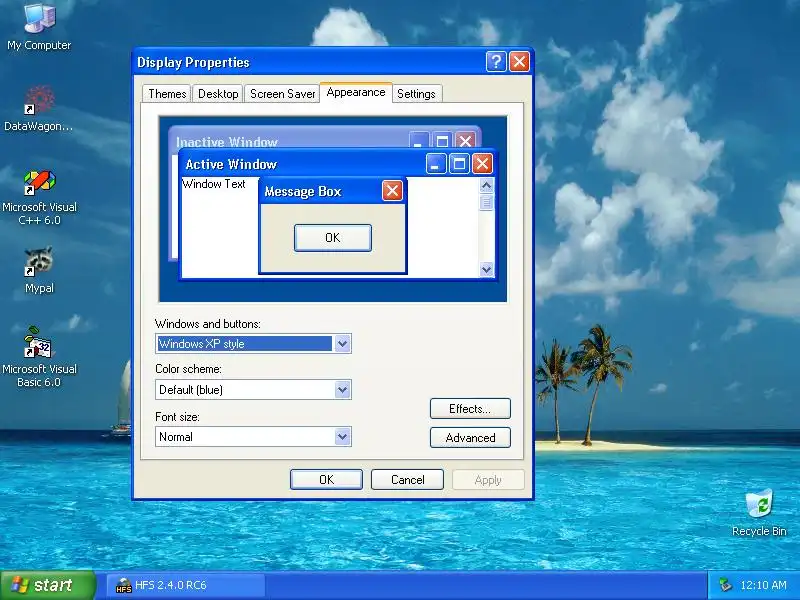Select the Mypal raccoon desktop icon
800x600 pixels.
[x=39, y=270]
